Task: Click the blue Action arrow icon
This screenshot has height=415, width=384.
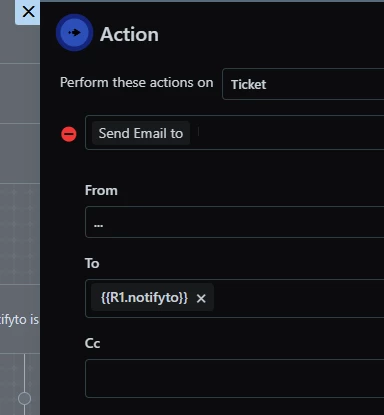Action: [x=74, y=33]
